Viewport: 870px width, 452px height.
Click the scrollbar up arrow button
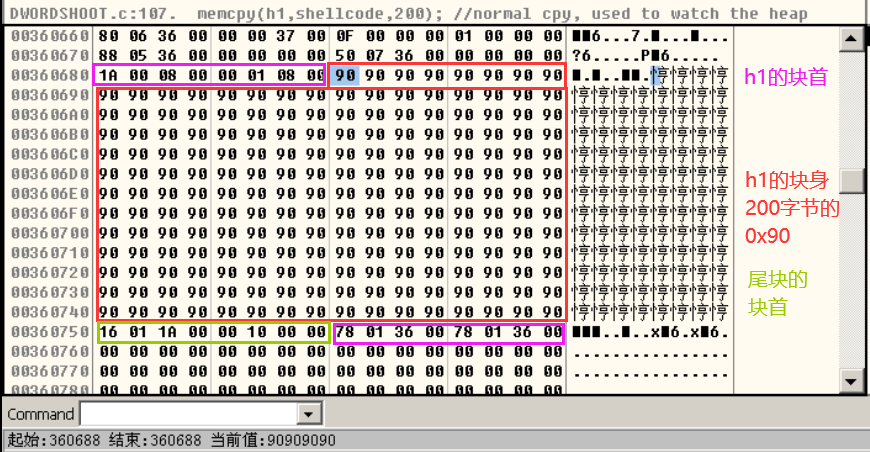[852, 39]
